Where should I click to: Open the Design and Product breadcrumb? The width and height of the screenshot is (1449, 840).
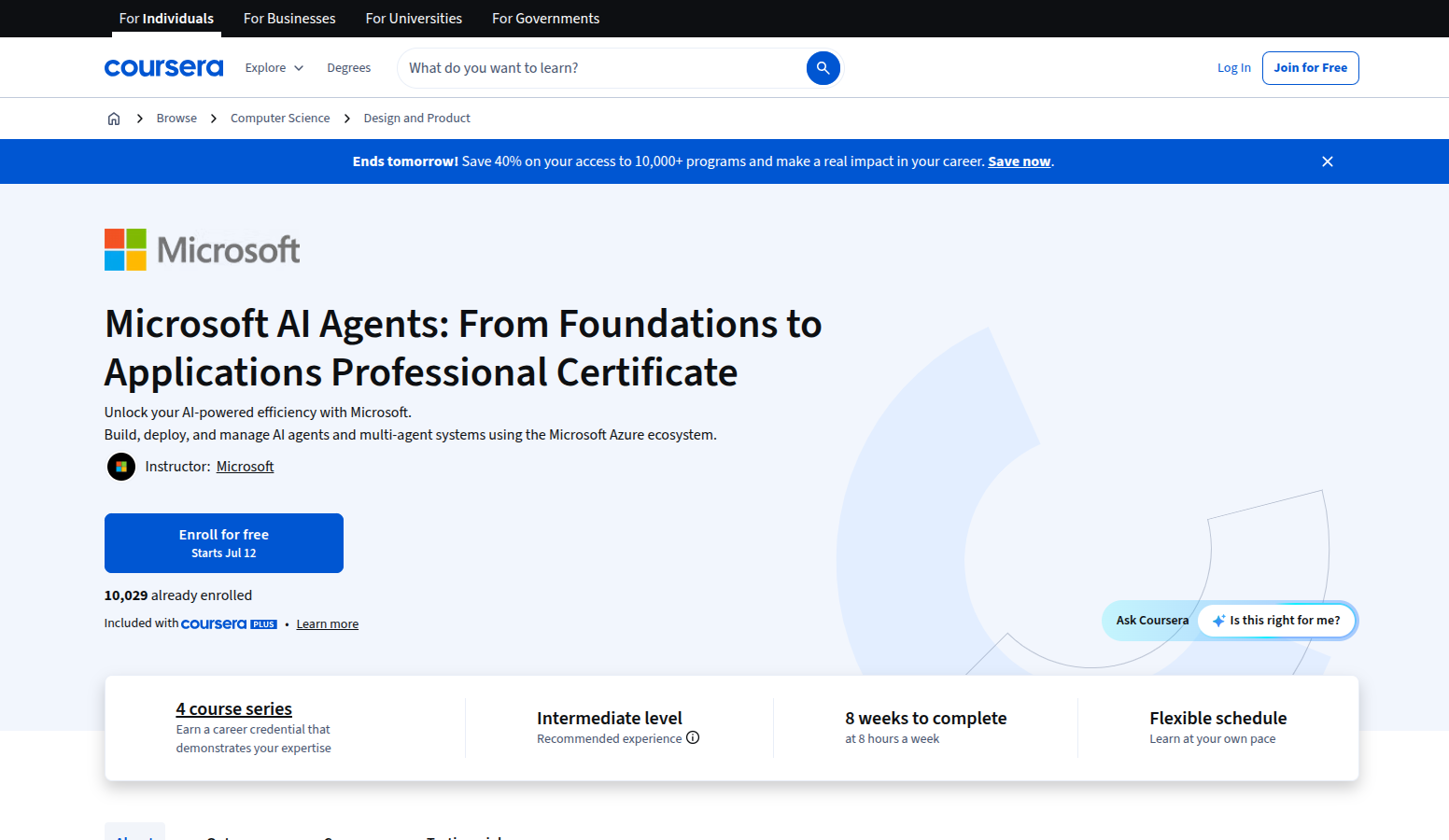(x=417, y=119)
